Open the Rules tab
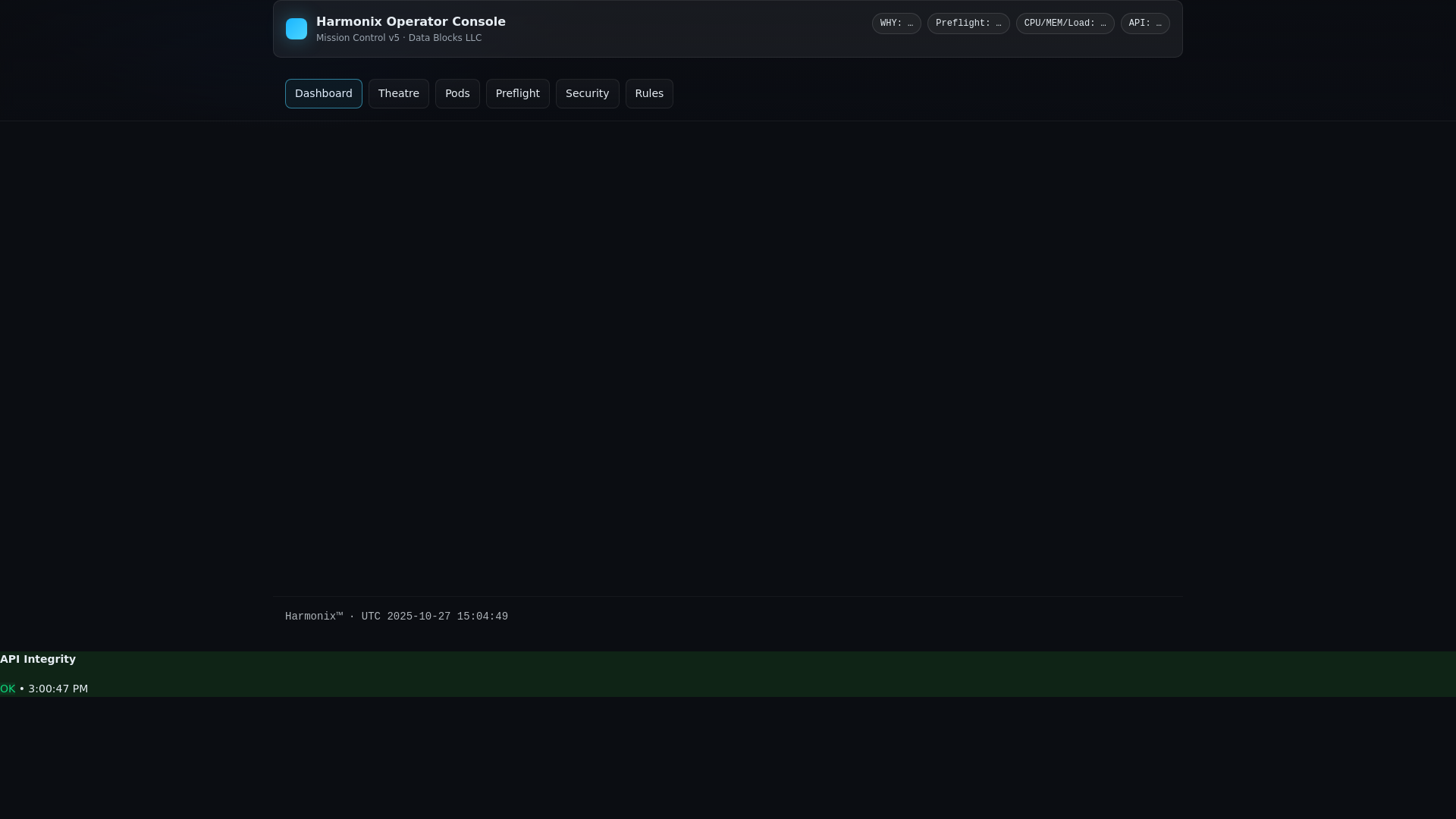The width and height of the screenshot is (1456, 819). click(649, 93)
